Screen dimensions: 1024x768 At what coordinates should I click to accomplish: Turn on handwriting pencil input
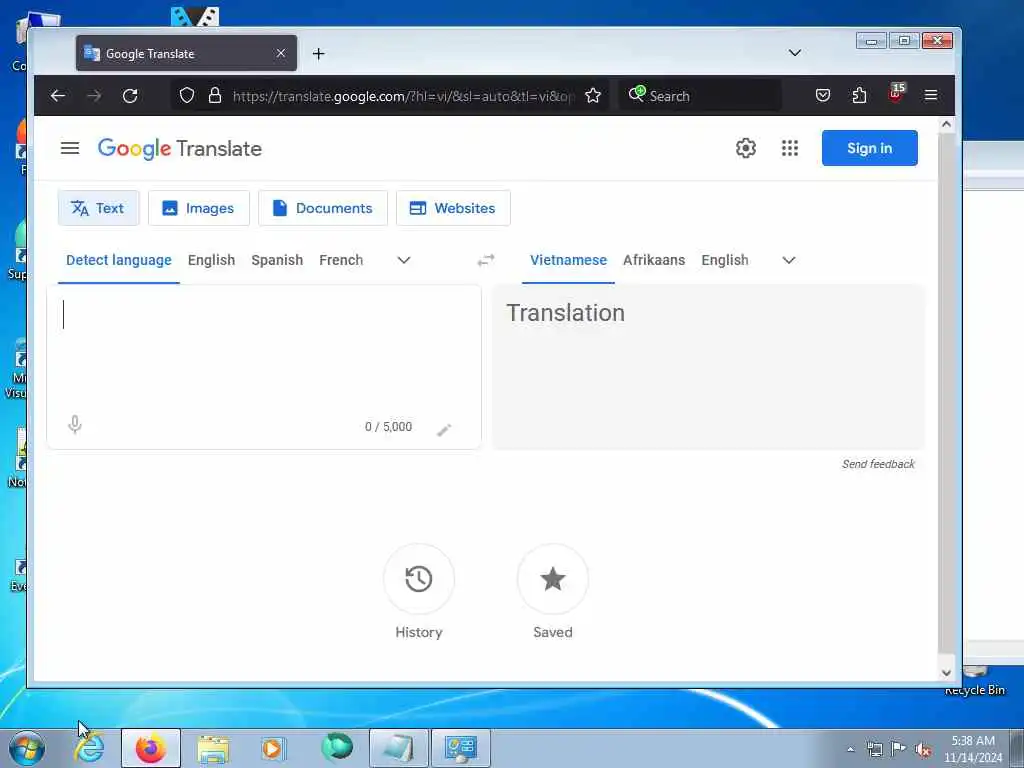(444, 429)
